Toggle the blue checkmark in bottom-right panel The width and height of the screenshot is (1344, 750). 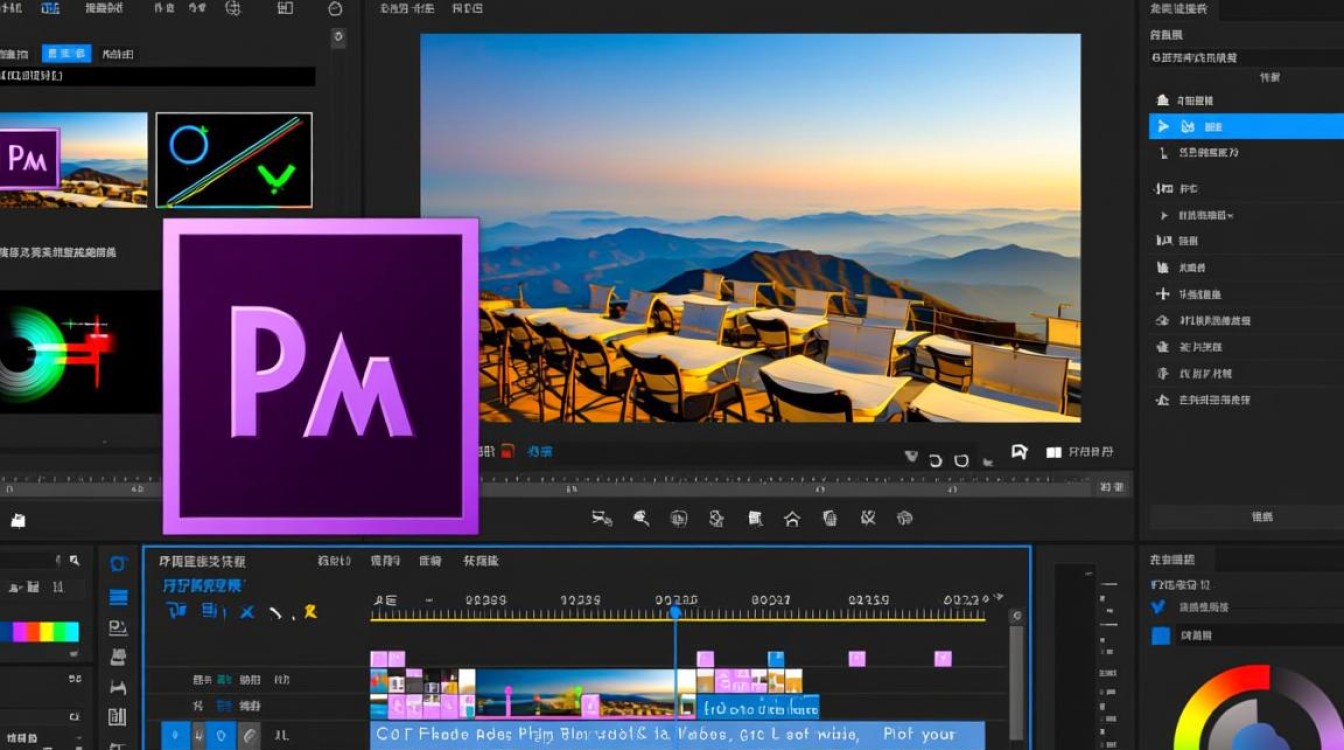[1159, 607]
